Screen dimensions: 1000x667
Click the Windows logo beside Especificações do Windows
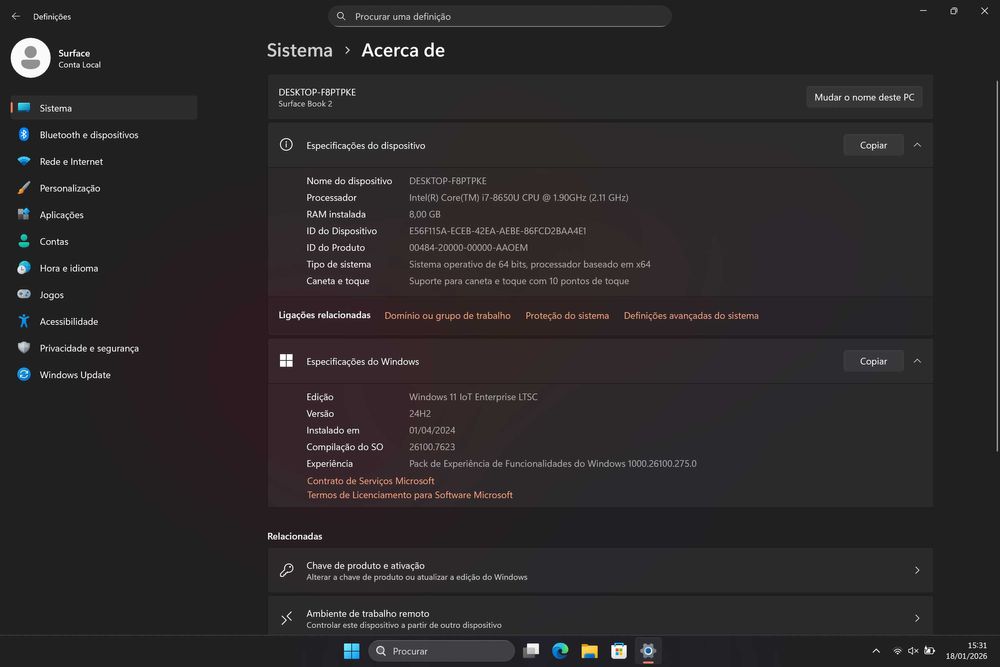[x=286, y=361]
